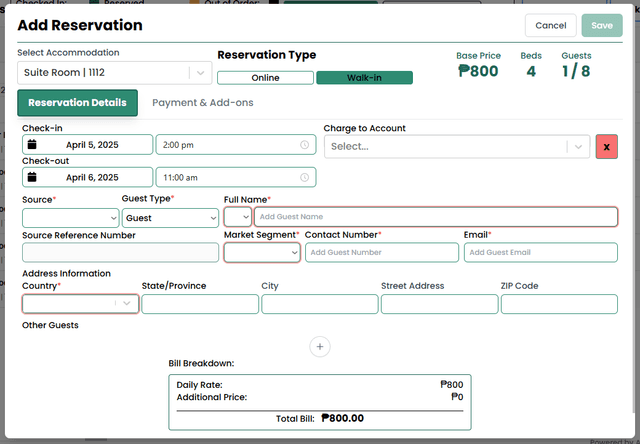
Task: Open the Reservation Details tab
Action: tap(77, 102)
